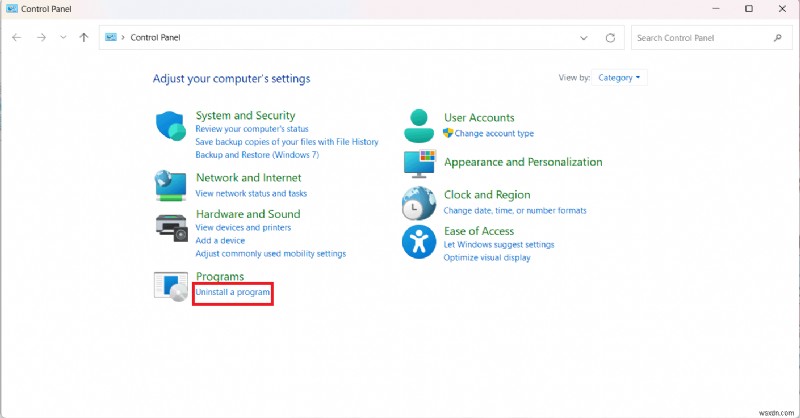The width and height of the screenshot is (800, 418).
Task: Click Let Windows suggest settings
Action: click(x=498, y=244)
